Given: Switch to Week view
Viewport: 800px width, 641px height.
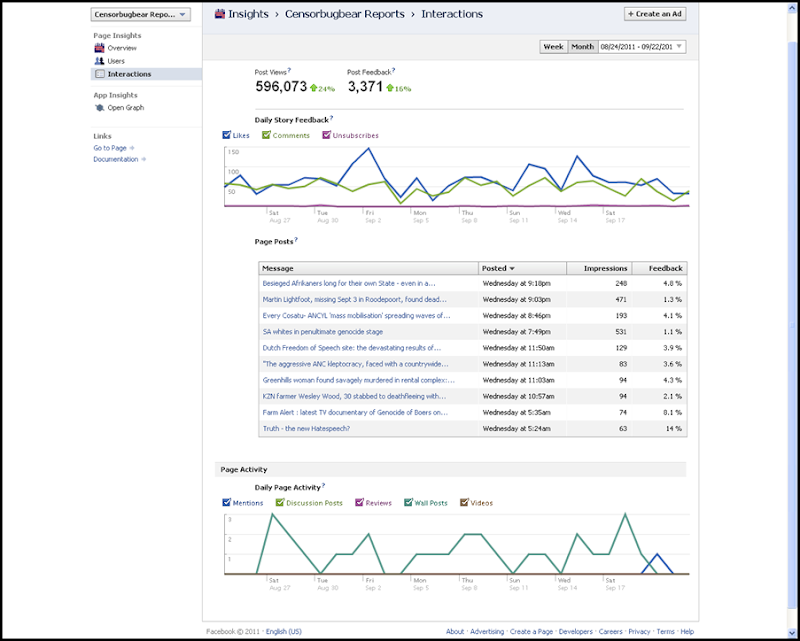Looking at the screenshot, I should coord(554,46).
